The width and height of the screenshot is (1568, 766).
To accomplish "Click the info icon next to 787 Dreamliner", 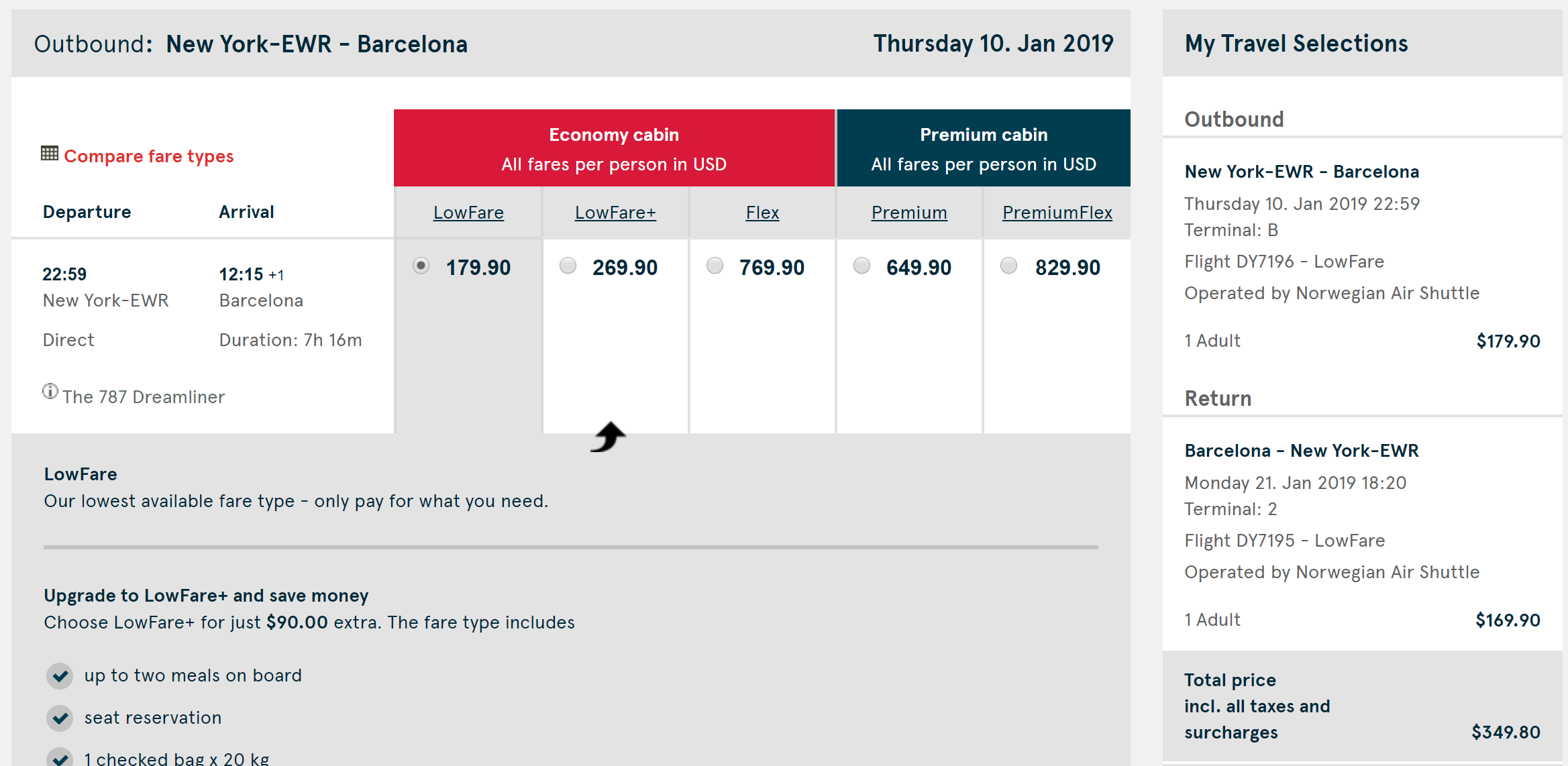I will click(50, 391).
